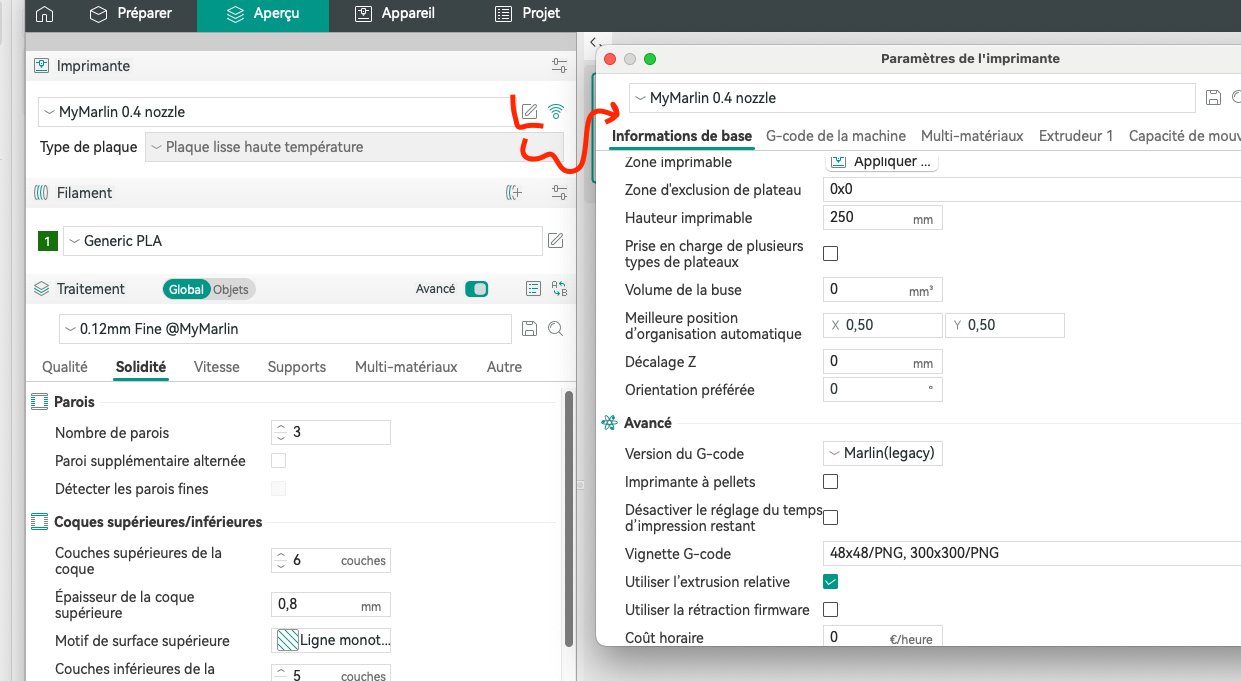Viewport: 1241px width, 681px height.
Task: Select Objets in the Global/Objets switch
Action: click(x=231, y=289)
